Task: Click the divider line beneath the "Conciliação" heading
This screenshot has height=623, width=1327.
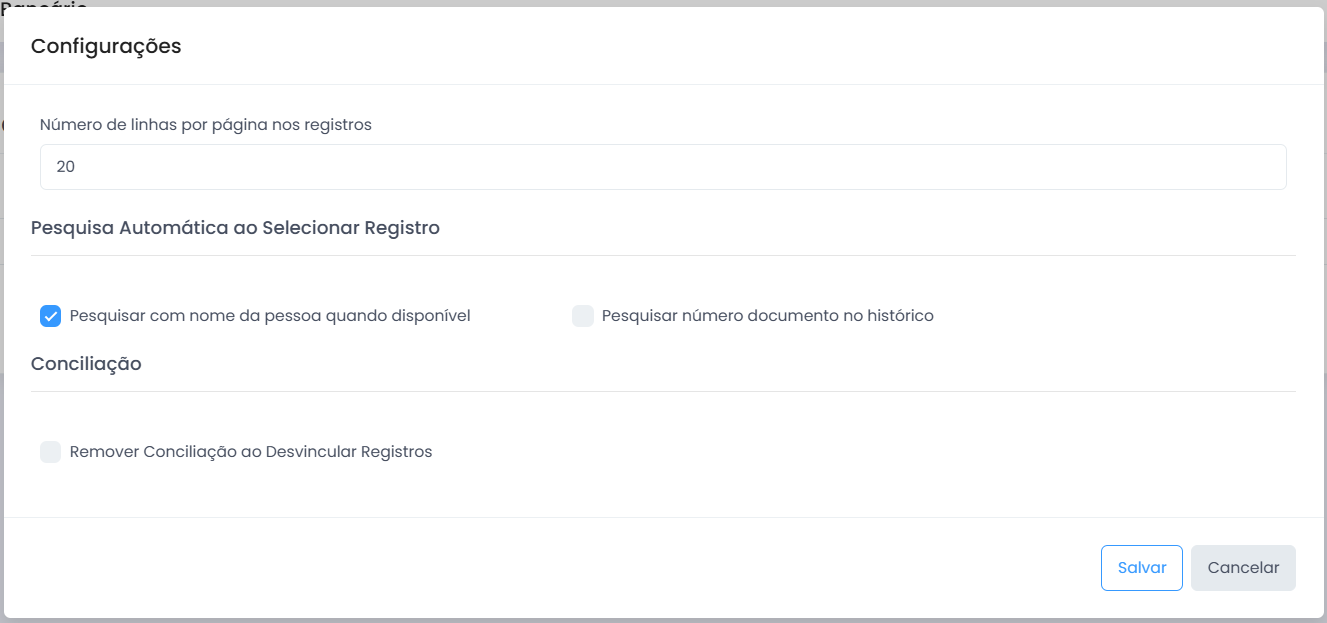Action: [663, 392]
